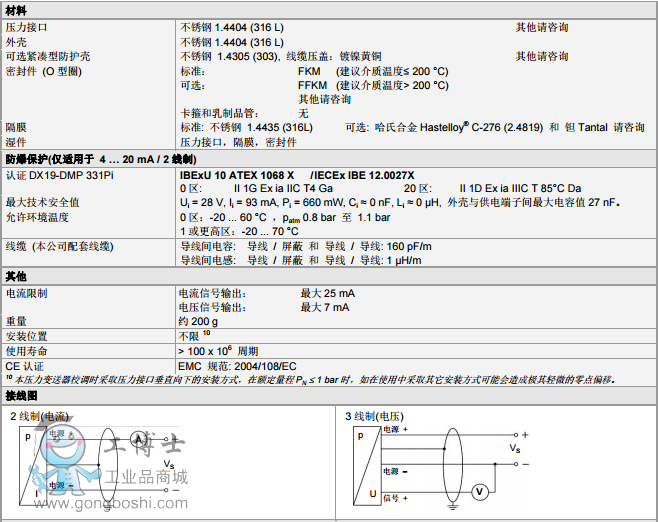Click the shield ellipse in the 3-wire diagram
Image resolution: width=658 pixels, height=522 pixels.
[442, 463]
